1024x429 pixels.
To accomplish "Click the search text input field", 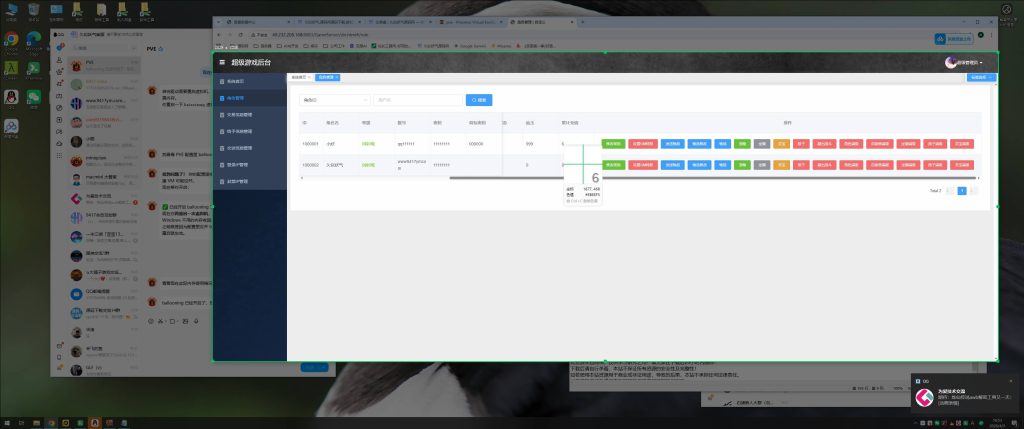I will 417,100.
